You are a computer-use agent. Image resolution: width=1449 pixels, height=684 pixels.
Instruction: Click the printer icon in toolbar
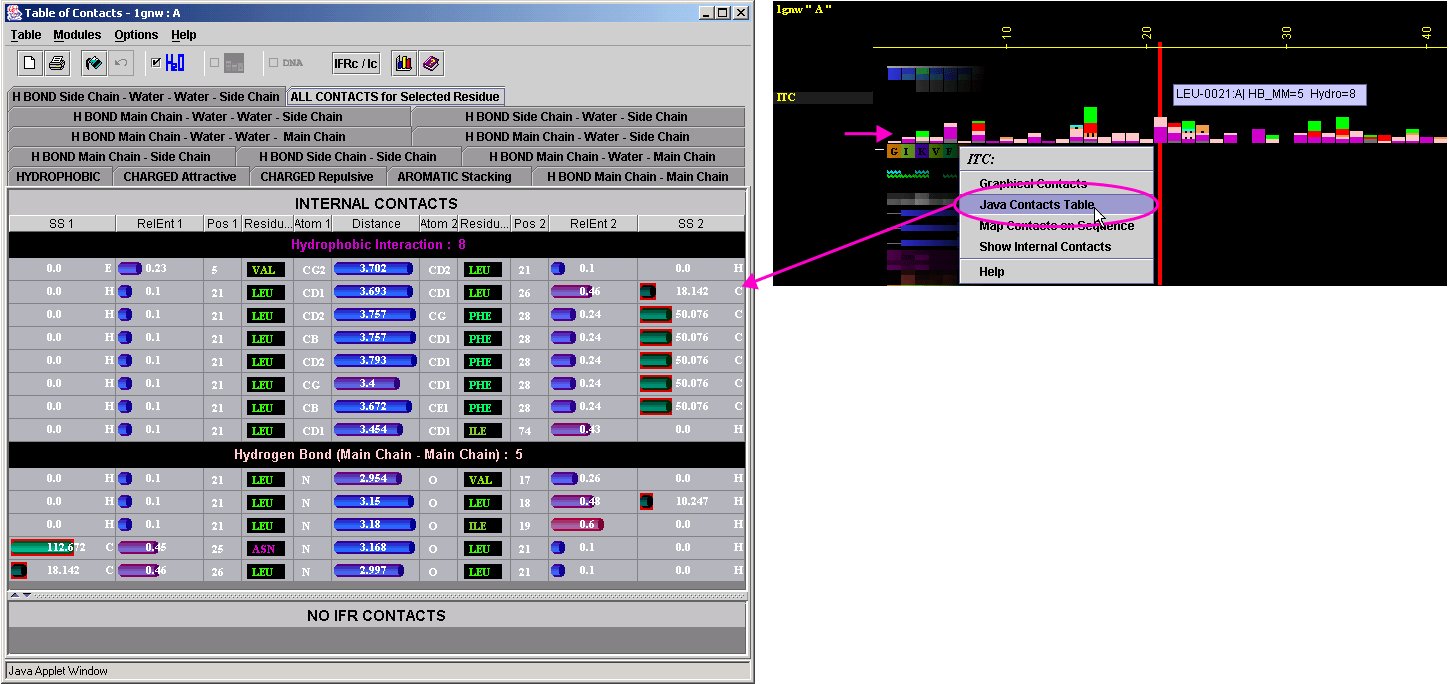click(x=57, y=63)
